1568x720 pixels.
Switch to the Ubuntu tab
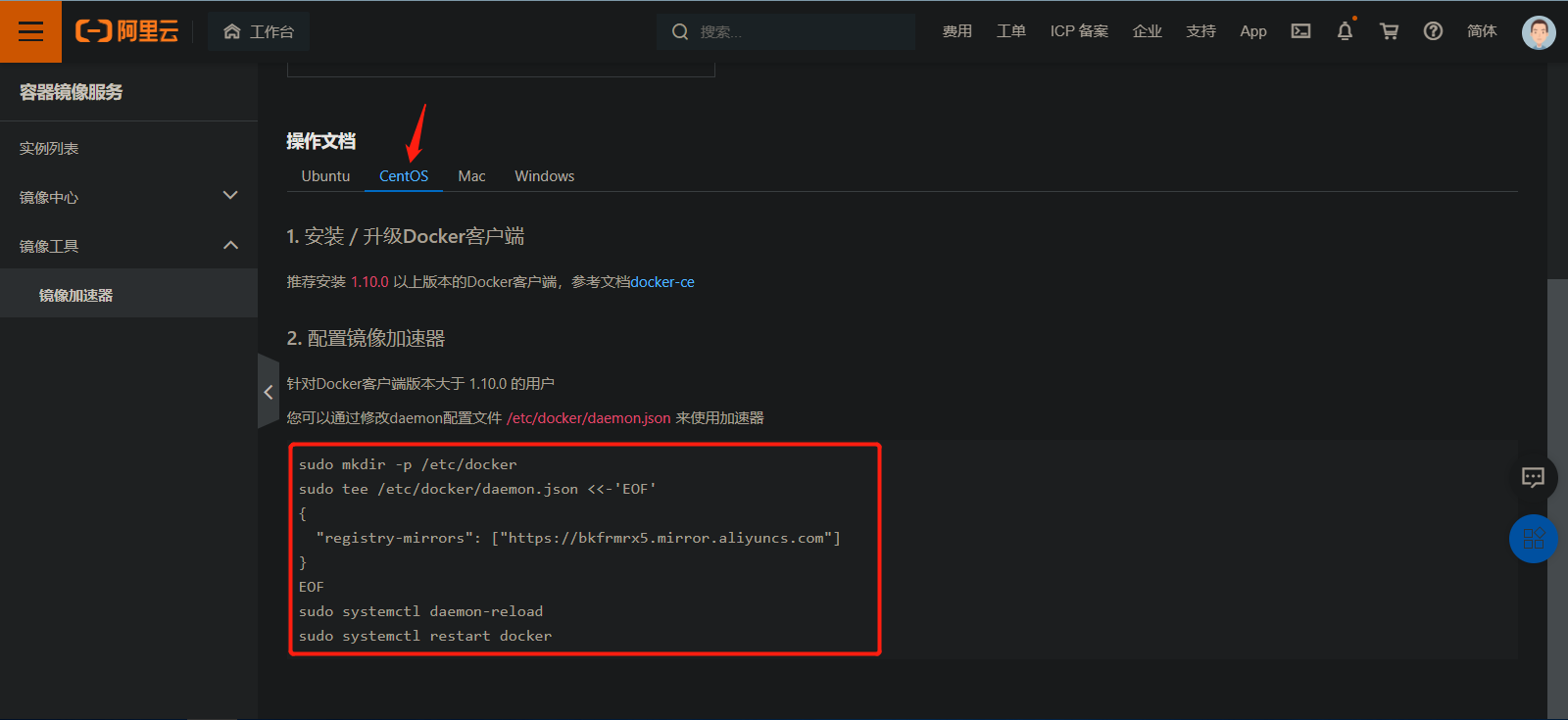point(325,176)
